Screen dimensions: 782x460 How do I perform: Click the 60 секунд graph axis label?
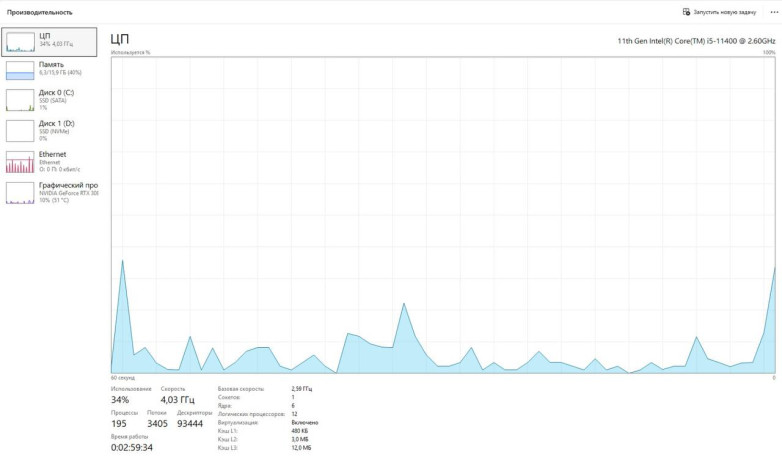122,378
